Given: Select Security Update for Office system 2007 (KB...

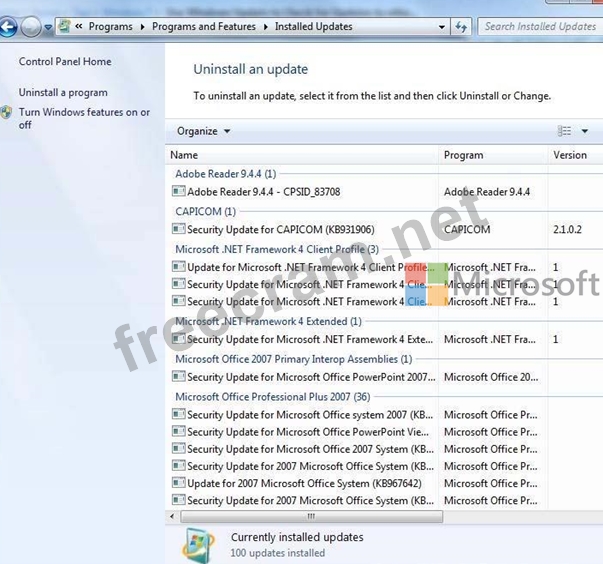Looking at the screenshot, I should pyautogui.click(x=310, y=415).
